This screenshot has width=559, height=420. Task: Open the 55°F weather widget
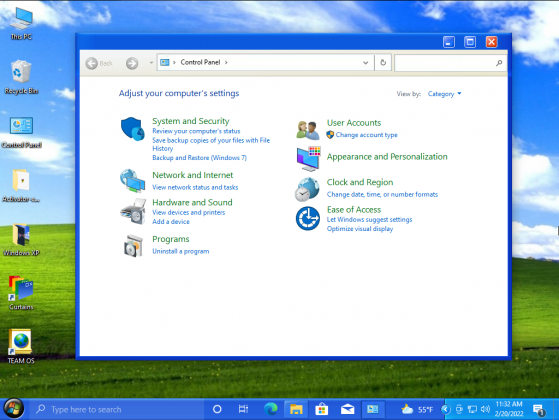417,409
